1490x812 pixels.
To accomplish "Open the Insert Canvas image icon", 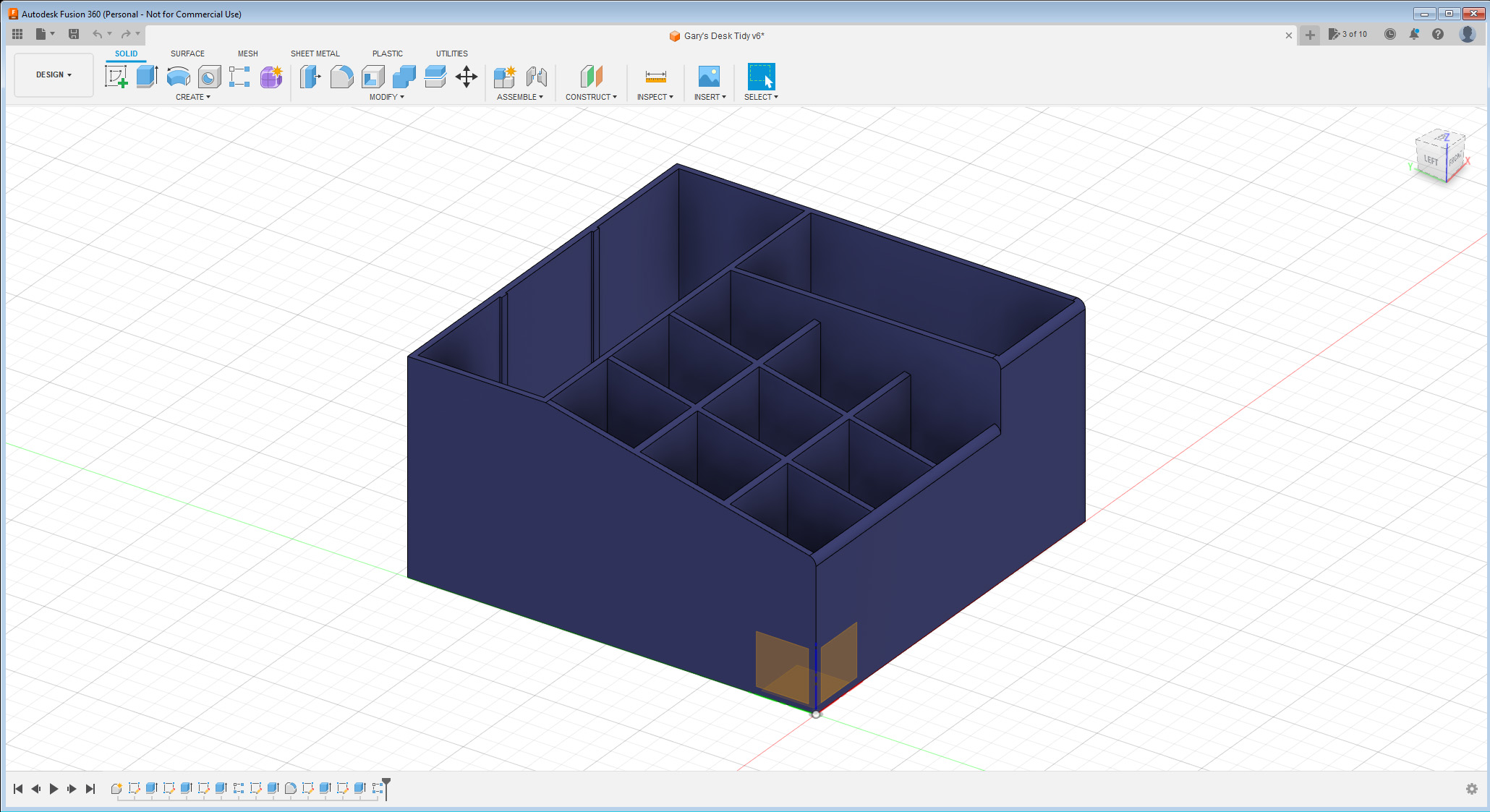I will 710,76.
